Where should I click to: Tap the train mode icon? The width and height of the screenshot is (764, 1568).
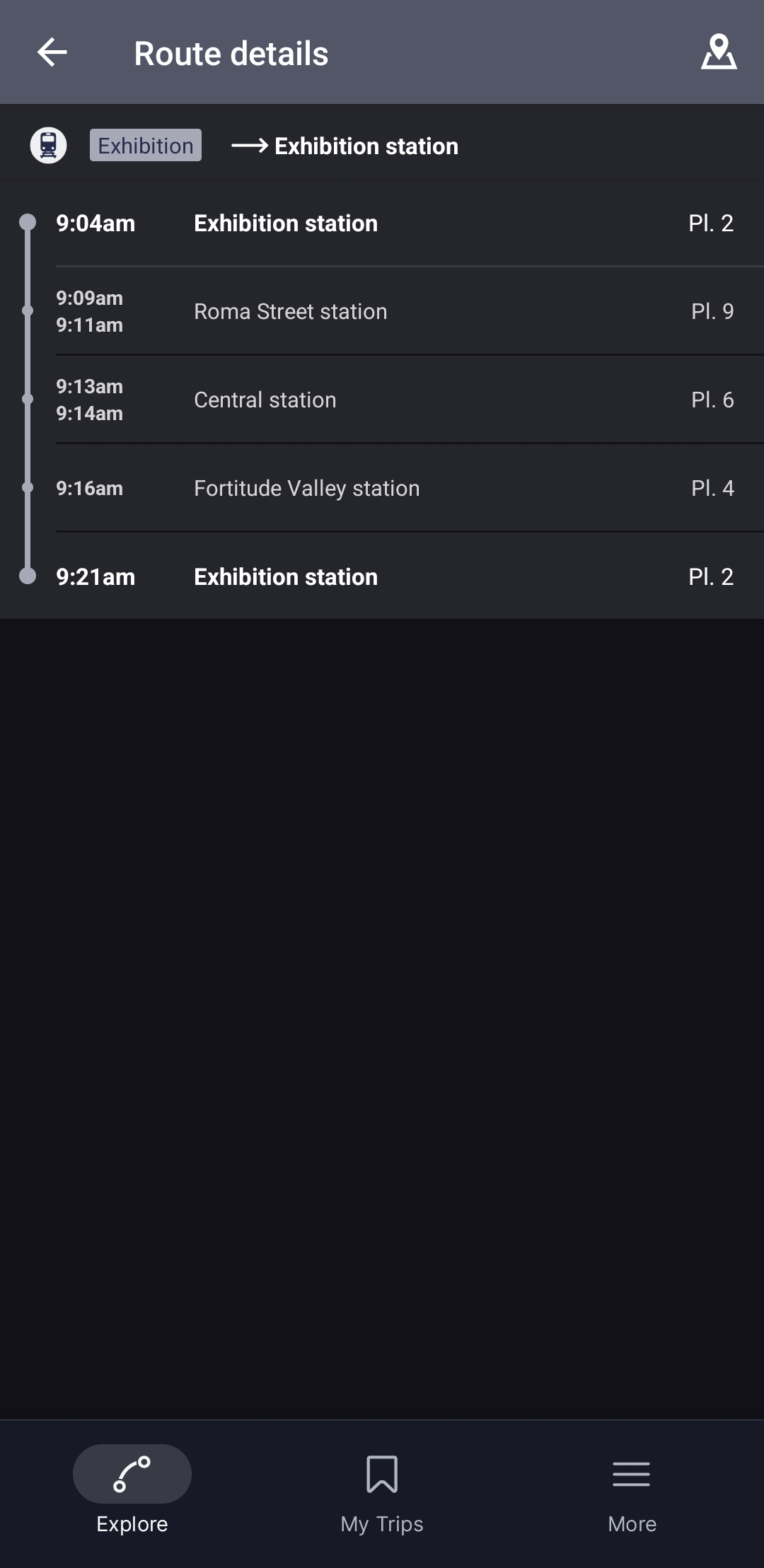point(48,146)
